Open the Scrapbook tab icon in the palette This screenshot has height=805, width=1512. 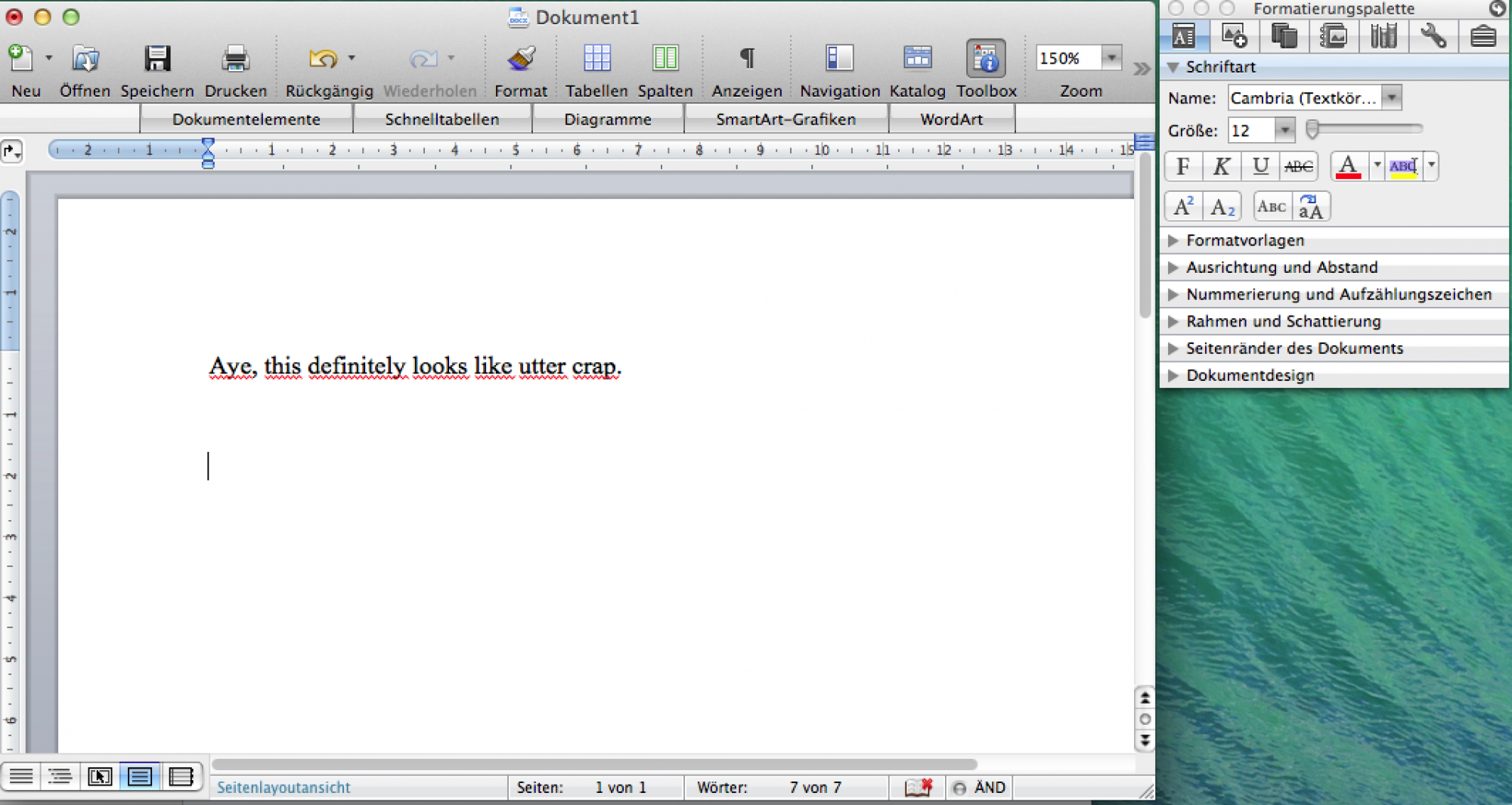1334,36
